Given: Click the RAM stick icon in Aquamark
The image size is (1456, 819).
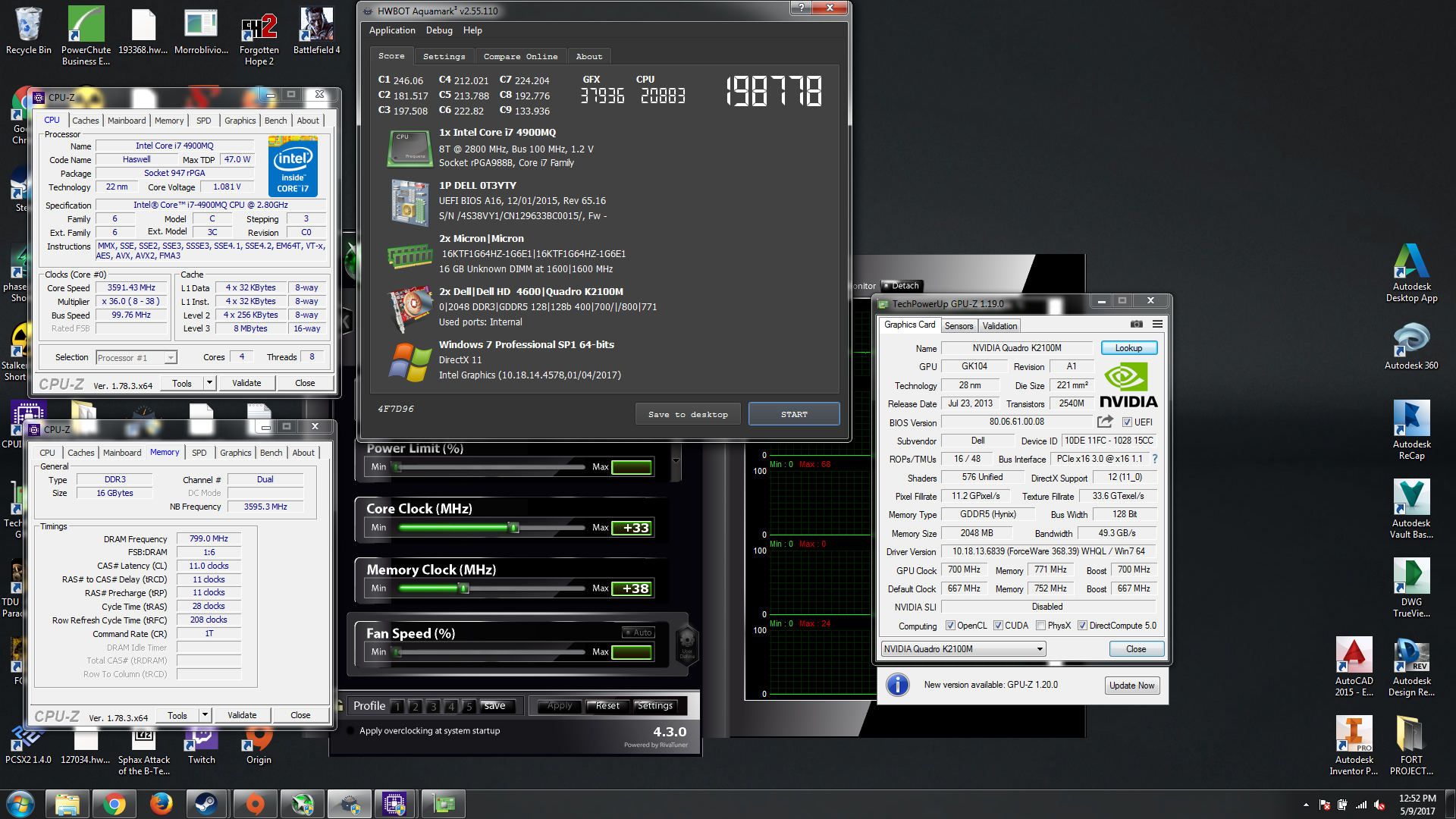Looking at the screenshot, I should pos(409,256).
